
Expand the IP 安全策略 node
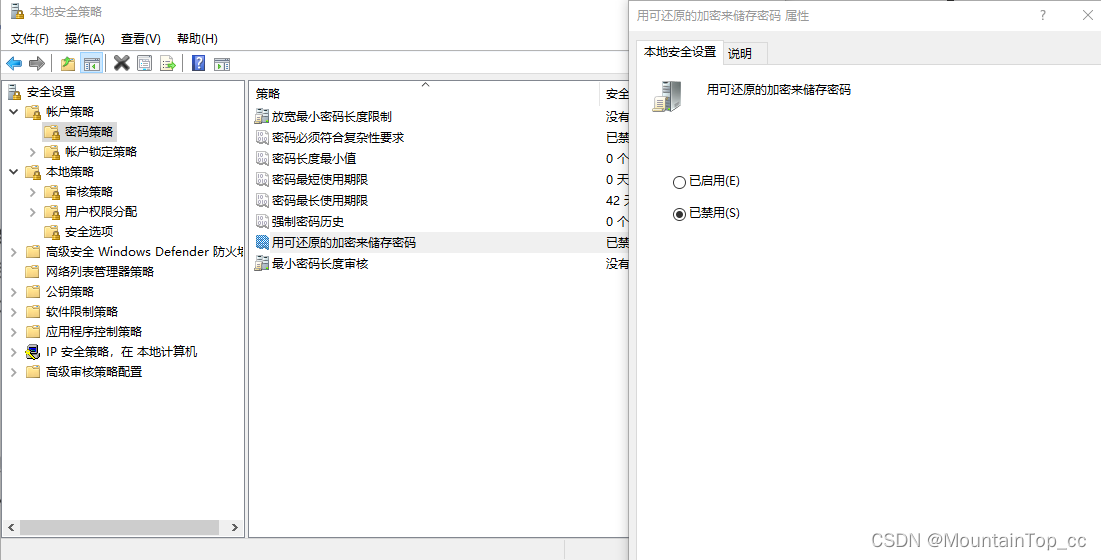pyautogui.click(x=13, y=352)
